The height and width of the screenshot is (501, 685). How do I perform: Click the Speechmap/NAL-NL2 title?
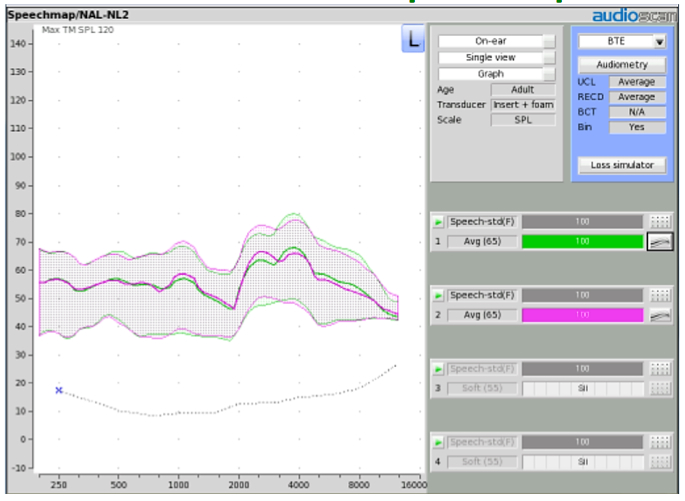68,15
